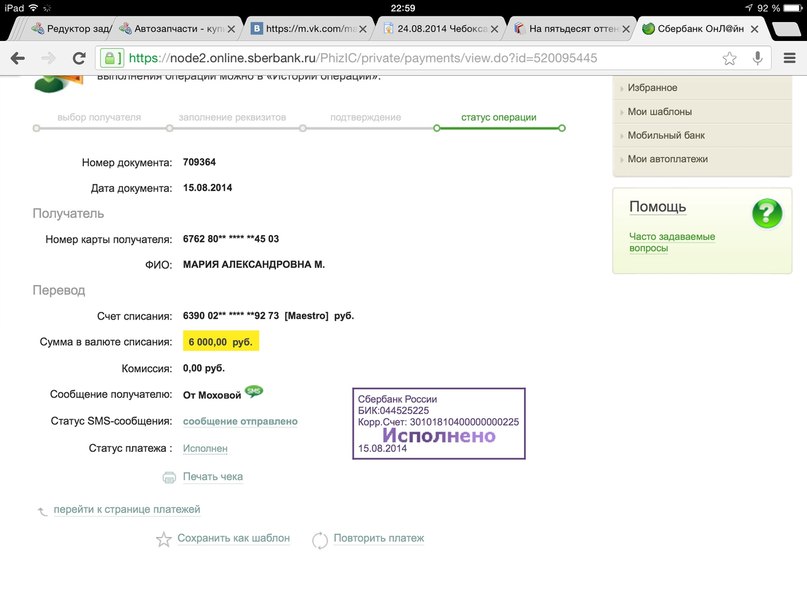Viewport: 807px width, 605px height.
Task: Reload the page with the refresh icon
Action: pos(79,58)
